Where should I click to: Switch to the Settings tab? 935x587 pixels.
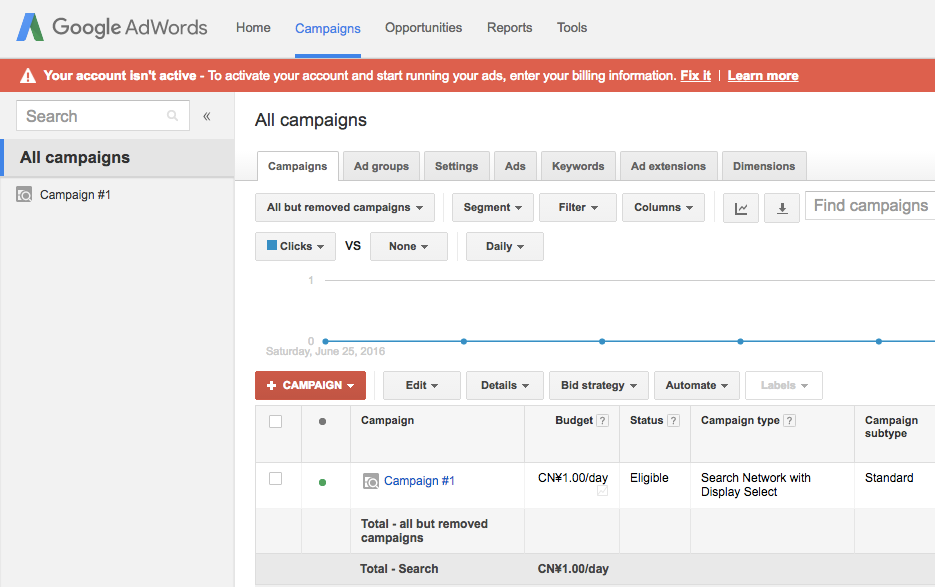click(x=456, y=166)
